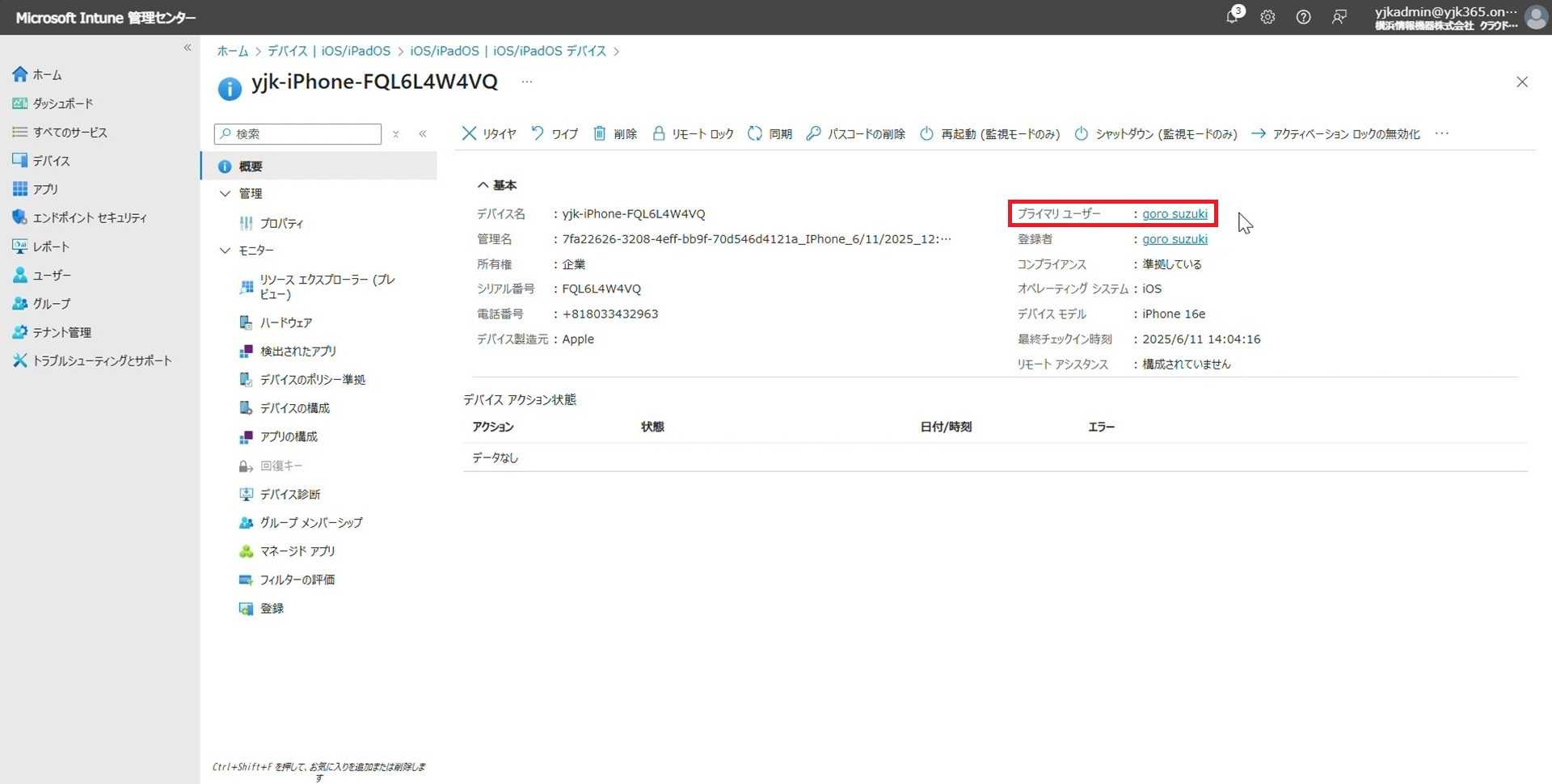
Task: Click the 準拠している compliance value
Action: point(1172,264)
